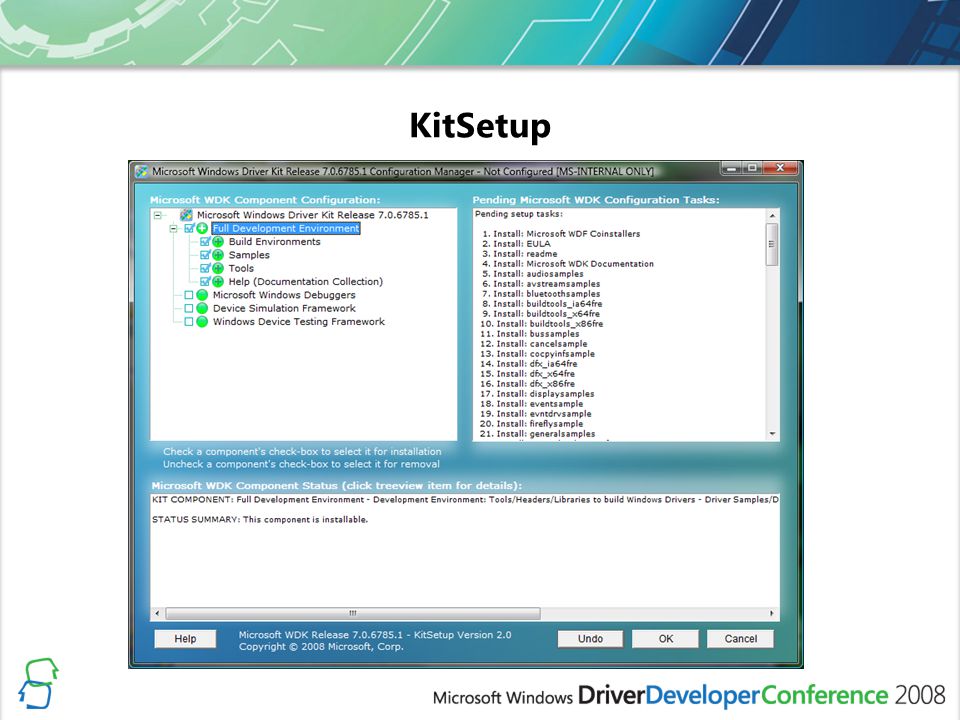The width and height of the screenshot is (960, 720).
Task: Click 'Install: displaysamples' task line
Action: click(x=538, y=394)
